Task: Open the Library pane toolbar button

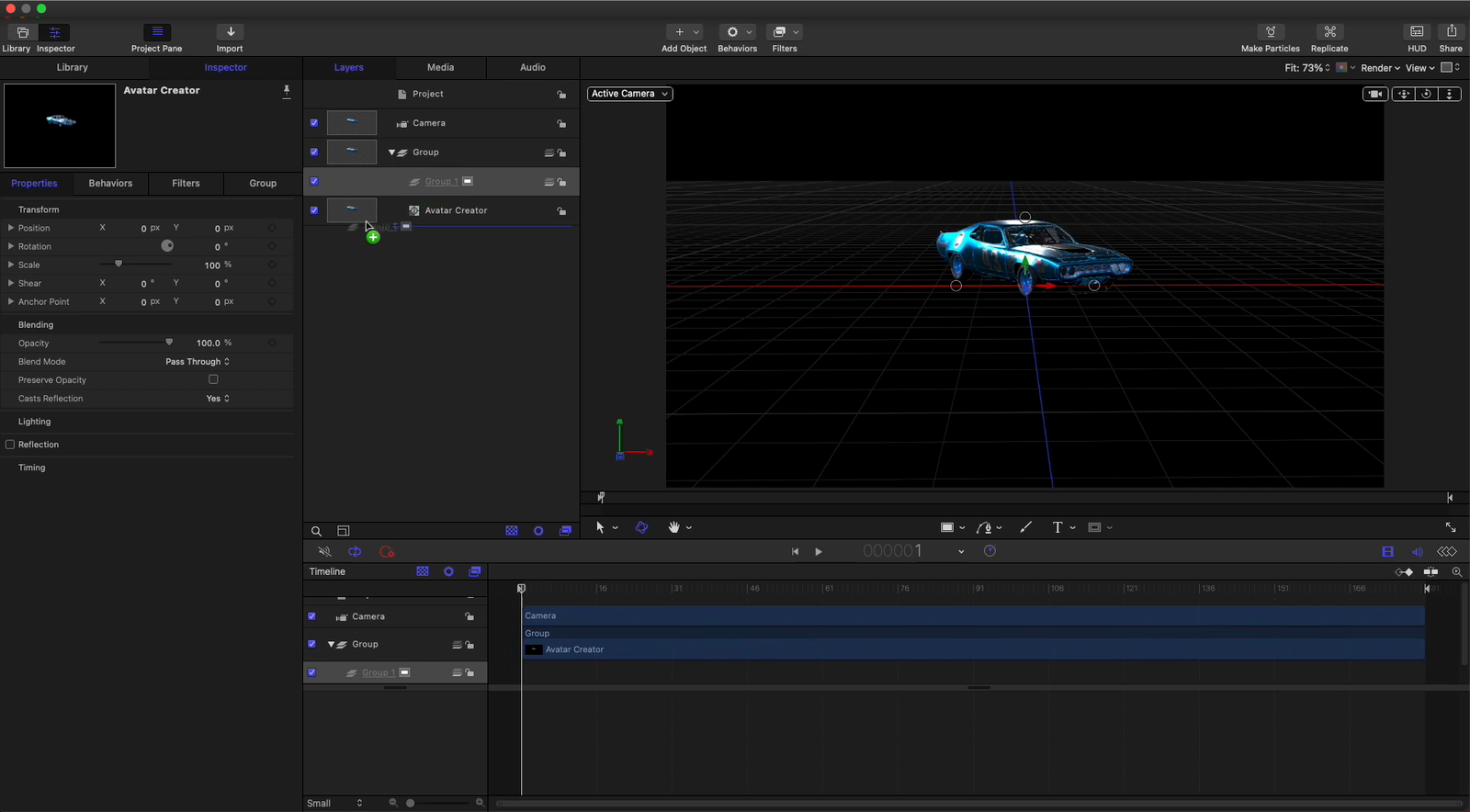Action: (x=22, y=32)
